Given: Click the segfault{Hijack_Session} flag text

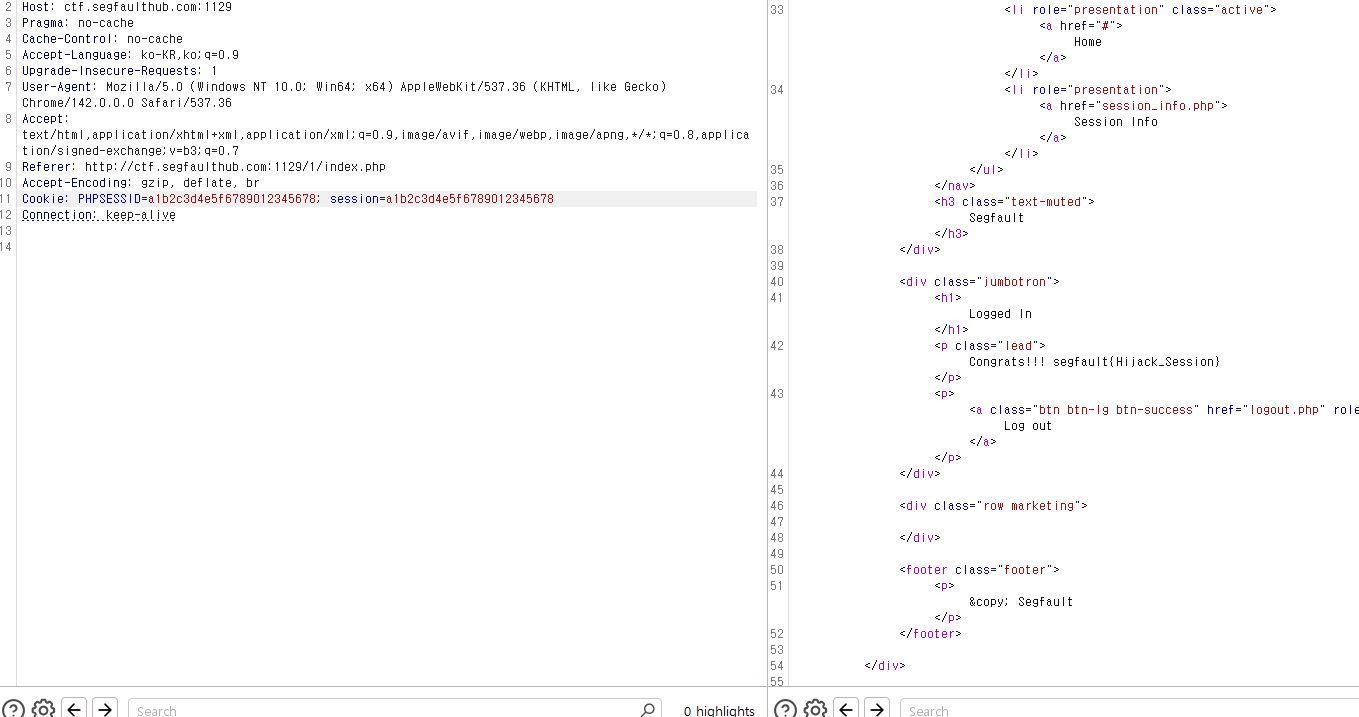Looking at the screenshot, I should pyautogui.click(x=1136, y=361).
